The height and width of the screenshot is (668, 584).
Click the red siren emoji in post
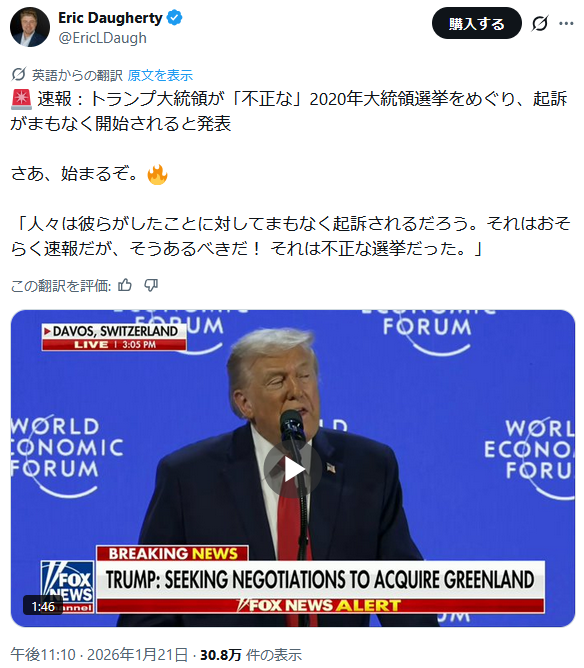[x=21, y=98]
